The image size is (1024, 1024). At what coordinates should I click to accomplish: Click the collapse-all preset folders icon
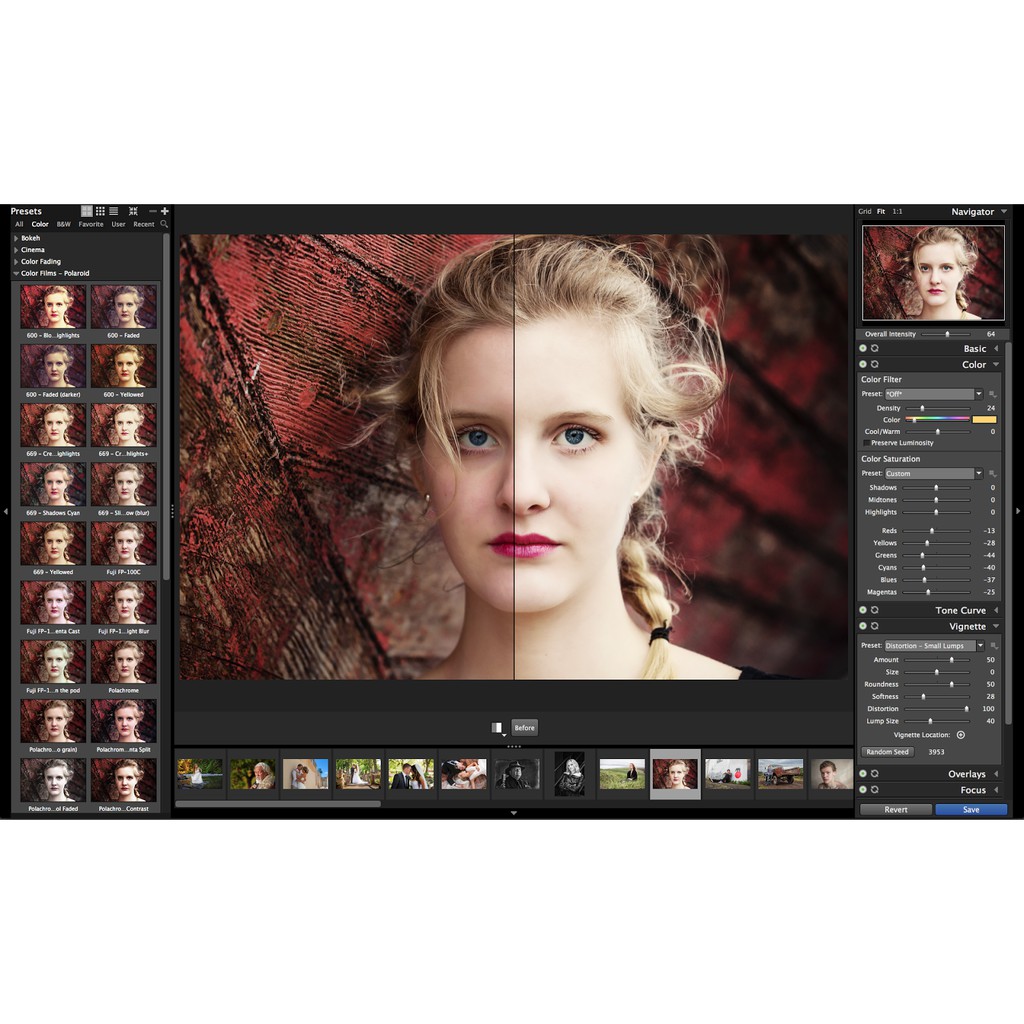(133, 211)
